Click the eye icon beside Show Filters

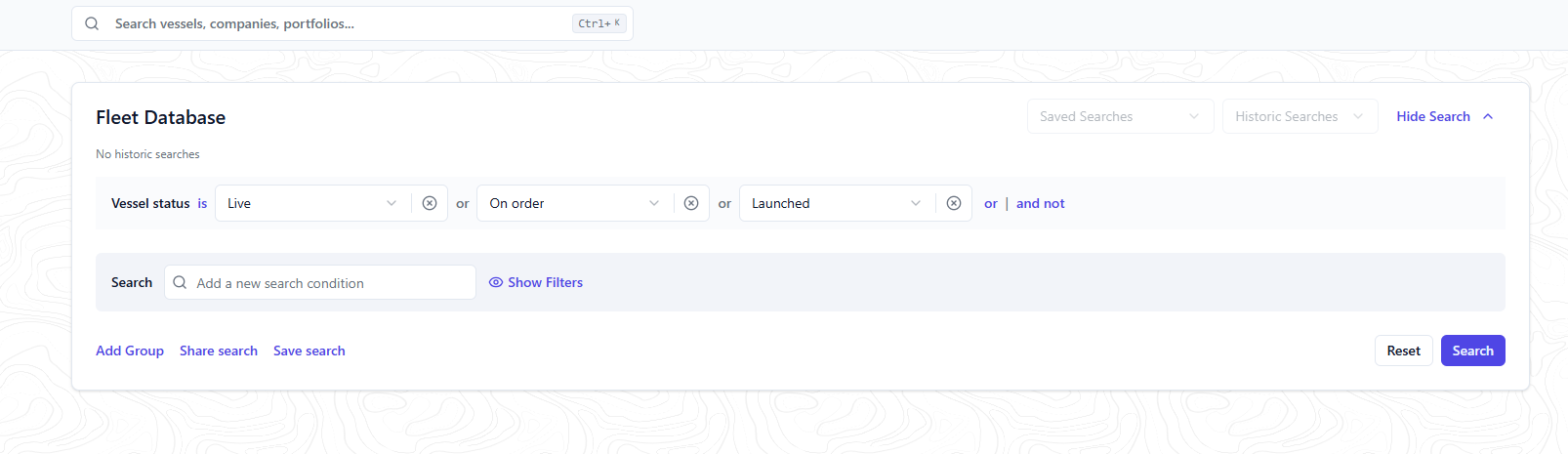click(496, 282)
